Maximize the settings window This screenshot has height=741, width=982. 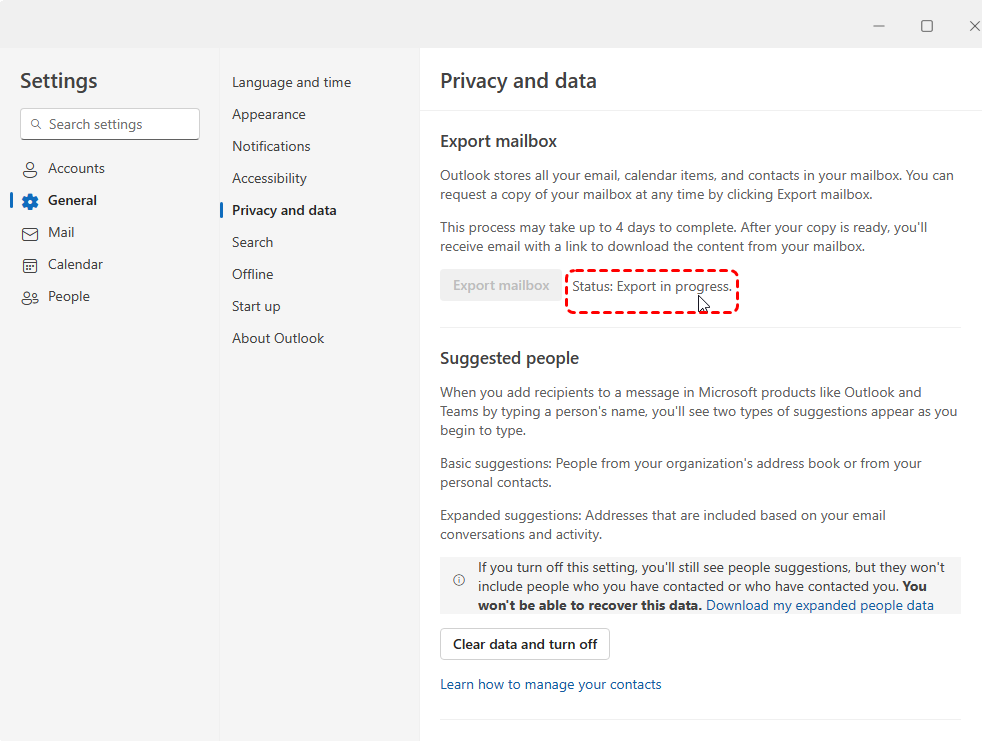(x=927, y=26)
